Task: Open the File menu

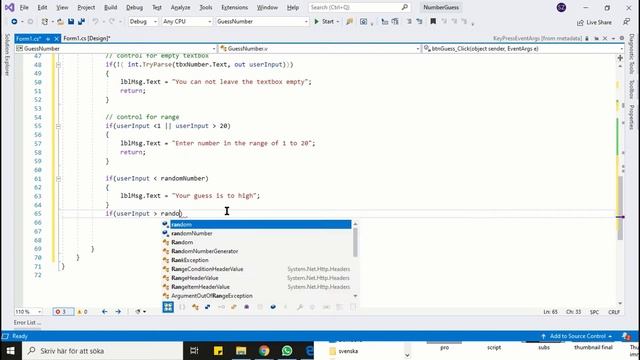Action: (x=24, y=7)
